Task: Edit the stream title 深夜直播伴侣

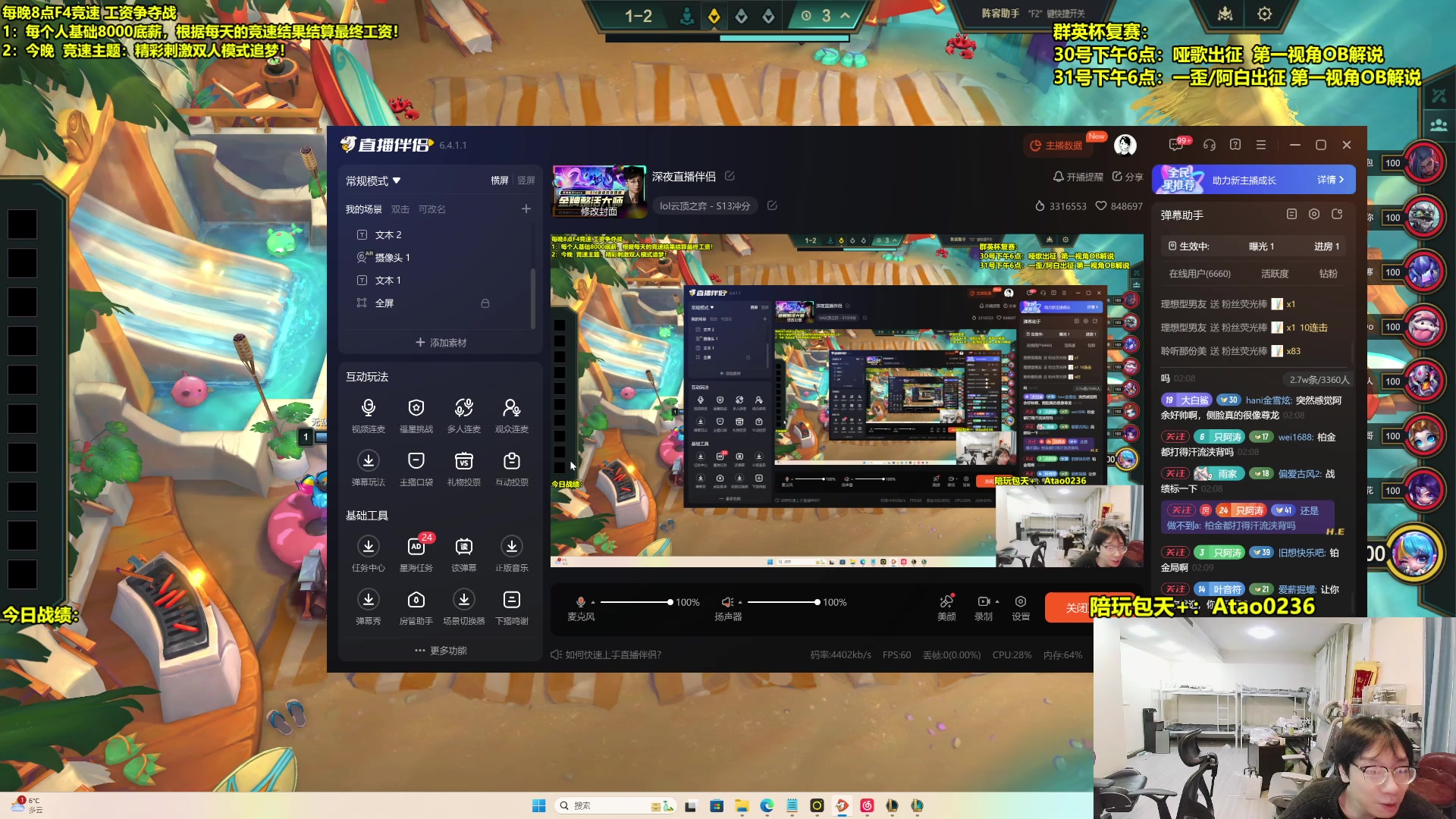Action: click(x=730, y=176)
